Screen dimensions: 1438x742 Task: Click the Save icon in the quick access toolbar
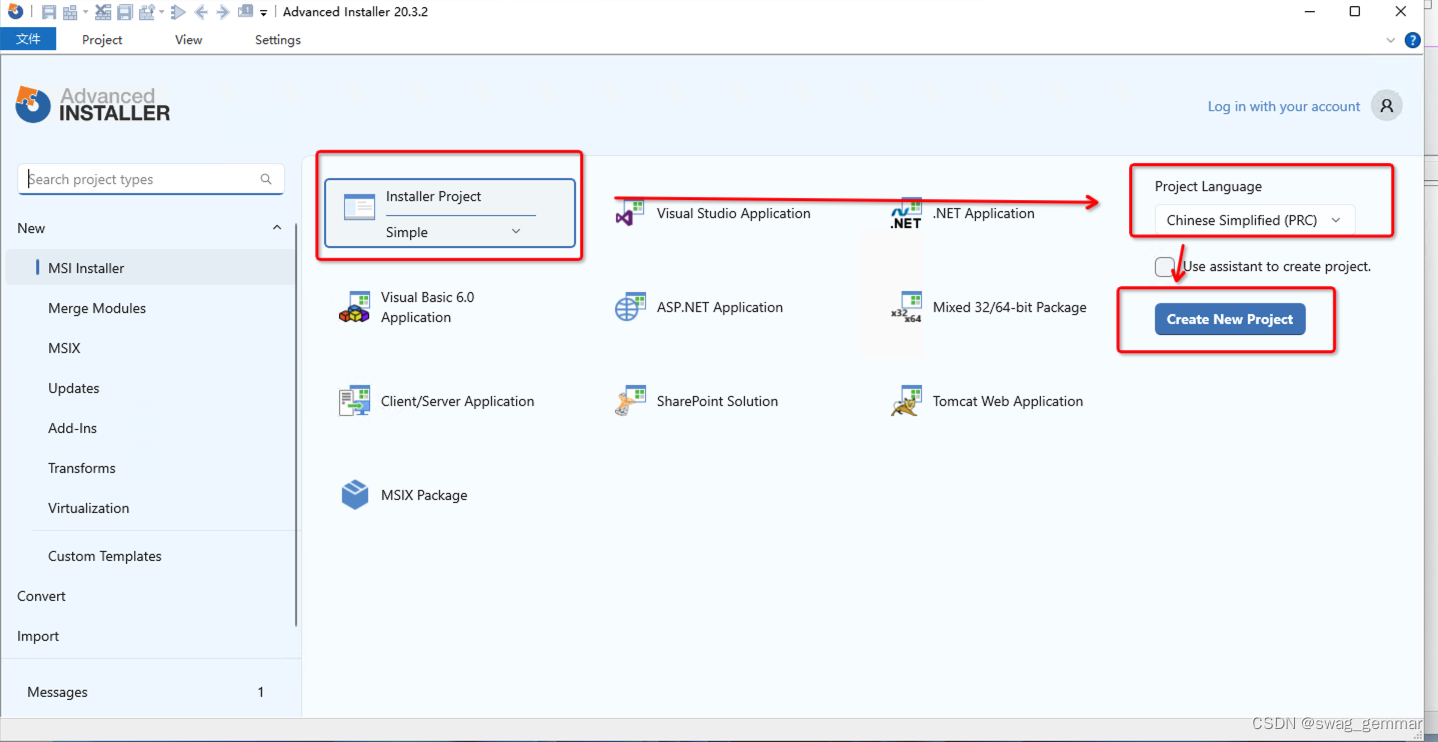(49, 11)
